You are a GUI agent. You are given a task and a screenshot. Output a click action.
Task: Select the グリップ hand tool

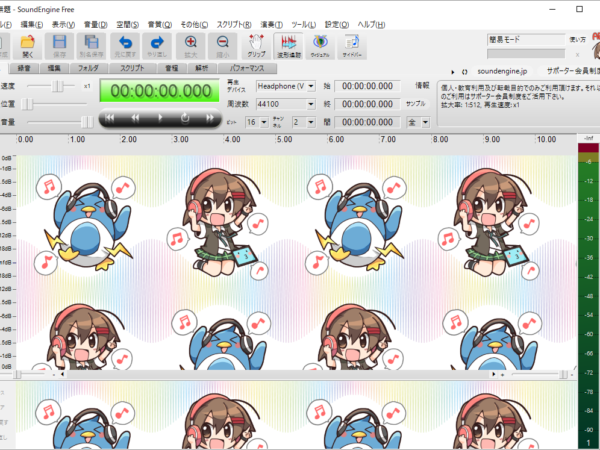click(x=256, y=46)
